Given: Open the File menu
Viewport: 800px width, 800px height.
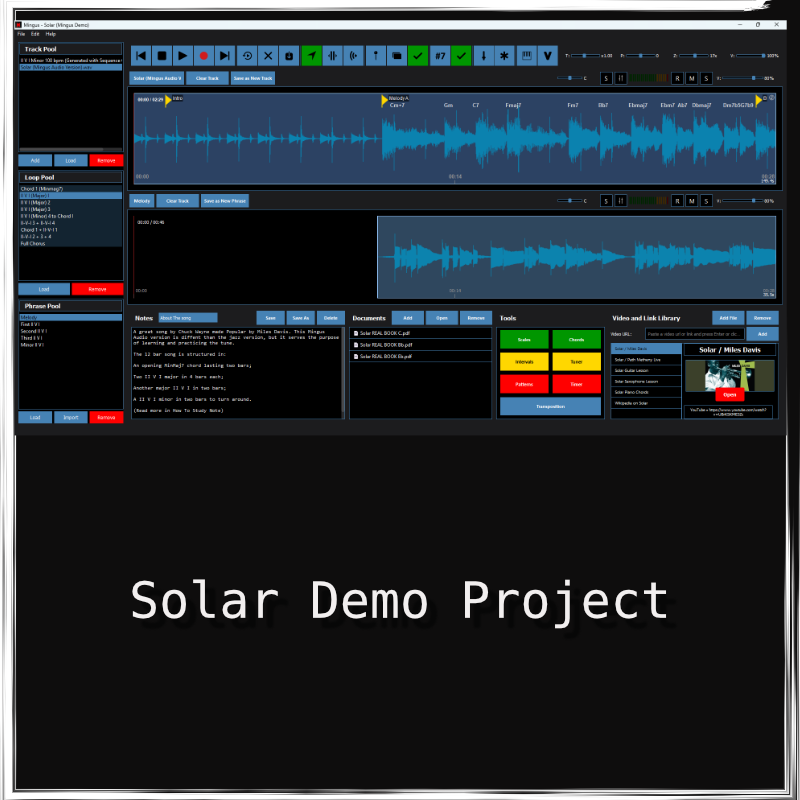Looking at the screenshot, I should click(x=20, y=34).
